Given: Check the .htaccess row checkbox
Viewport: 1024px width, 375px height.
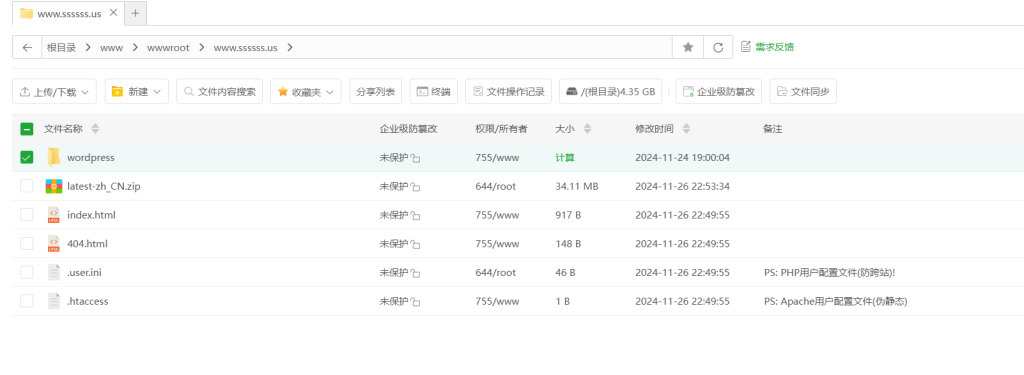Looking at the screenshot, I should [x=27, y=301].
